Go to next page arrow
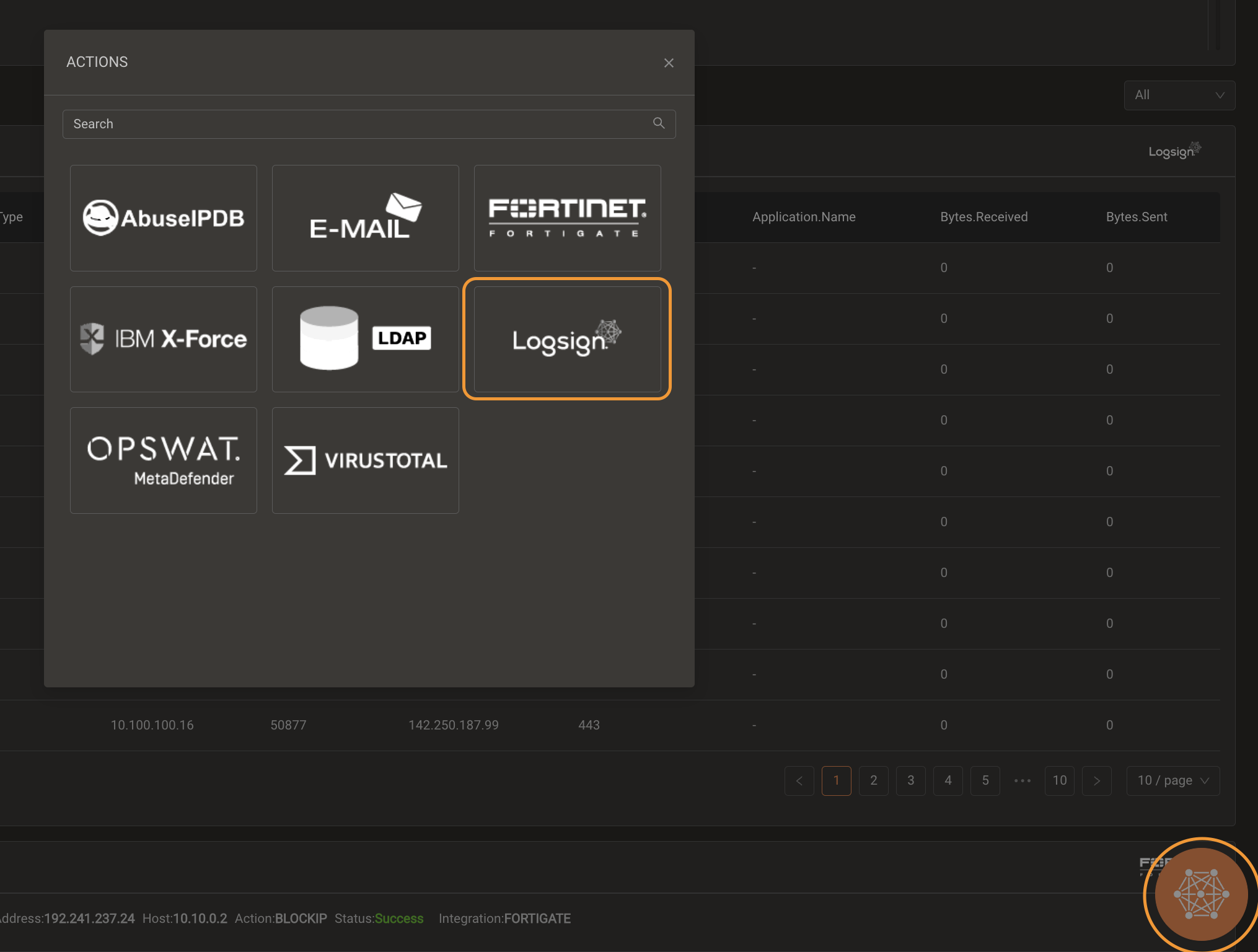This screenshot has width=1258, height=952. click(1097, 780)
